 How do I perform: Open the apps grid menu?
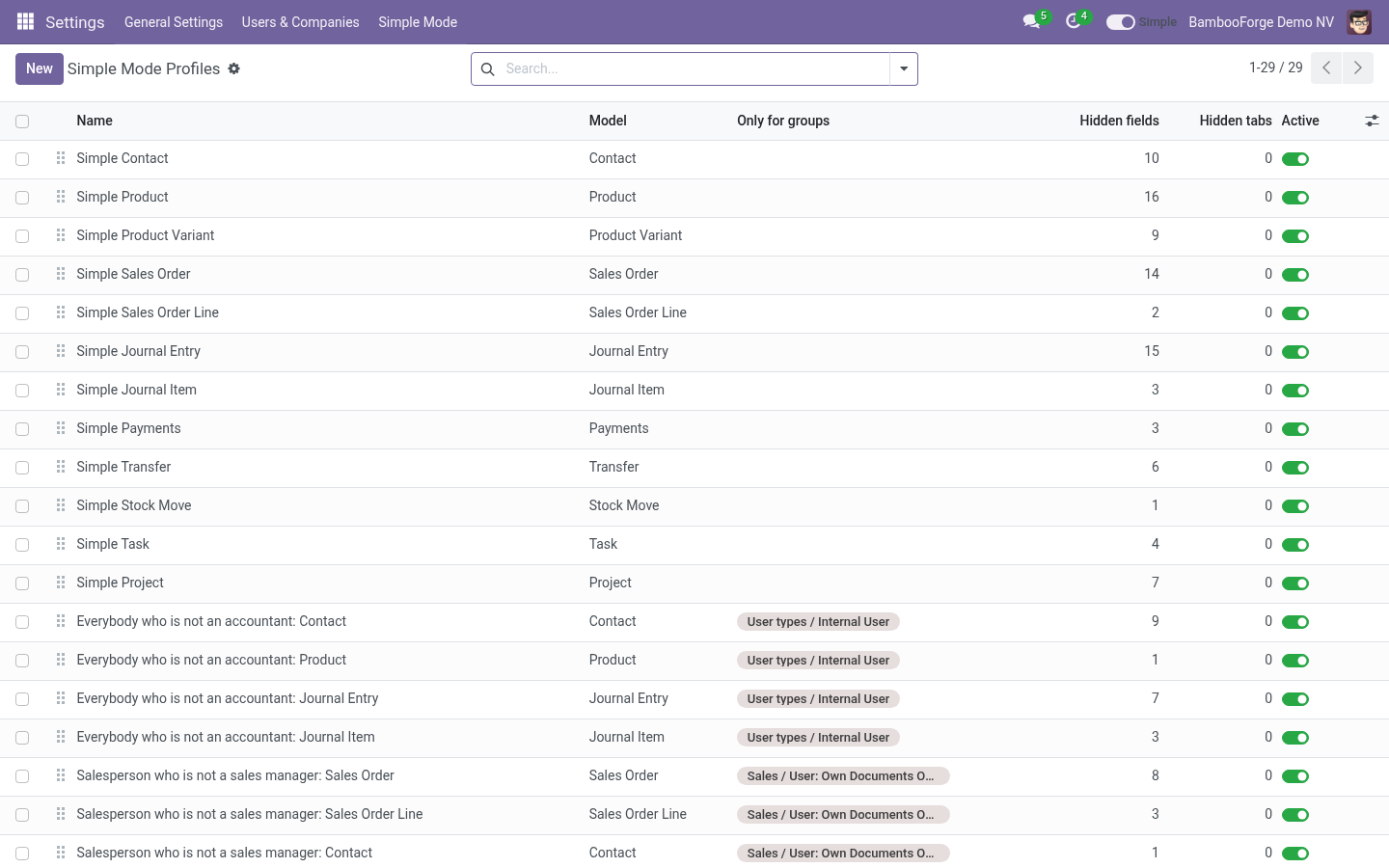click(x=26, y=21)
